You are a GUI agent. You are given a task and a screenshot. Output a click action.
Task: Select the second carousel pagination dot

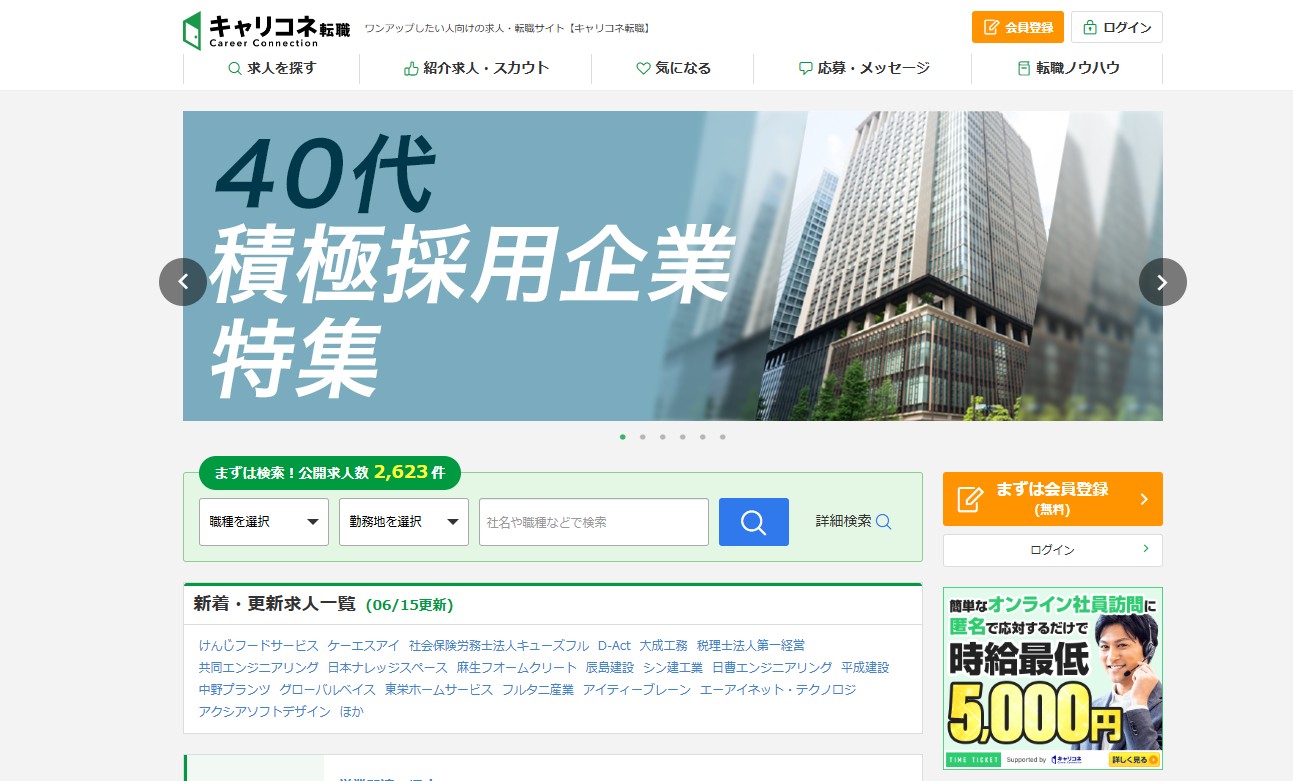click(x=642, y=437)
